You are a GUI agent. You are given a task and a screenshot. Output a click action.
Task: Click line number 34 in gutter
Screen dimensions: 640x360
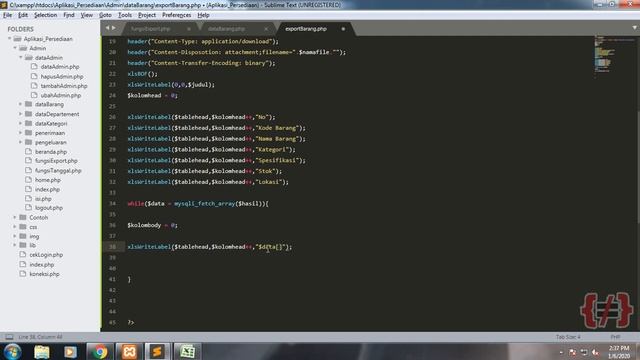click(112, 203)
